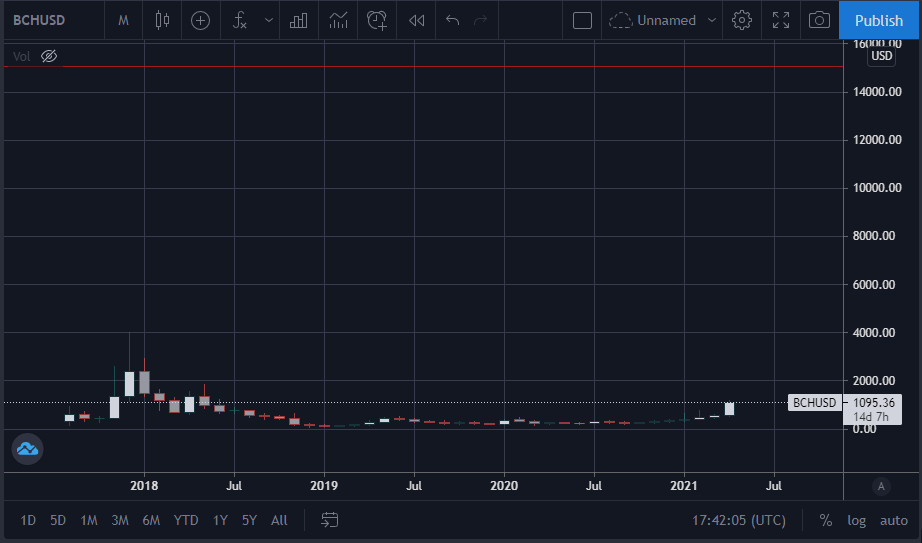Select the 5Y time range
Viewport: 922px width, 543px height.
point(249,520)
